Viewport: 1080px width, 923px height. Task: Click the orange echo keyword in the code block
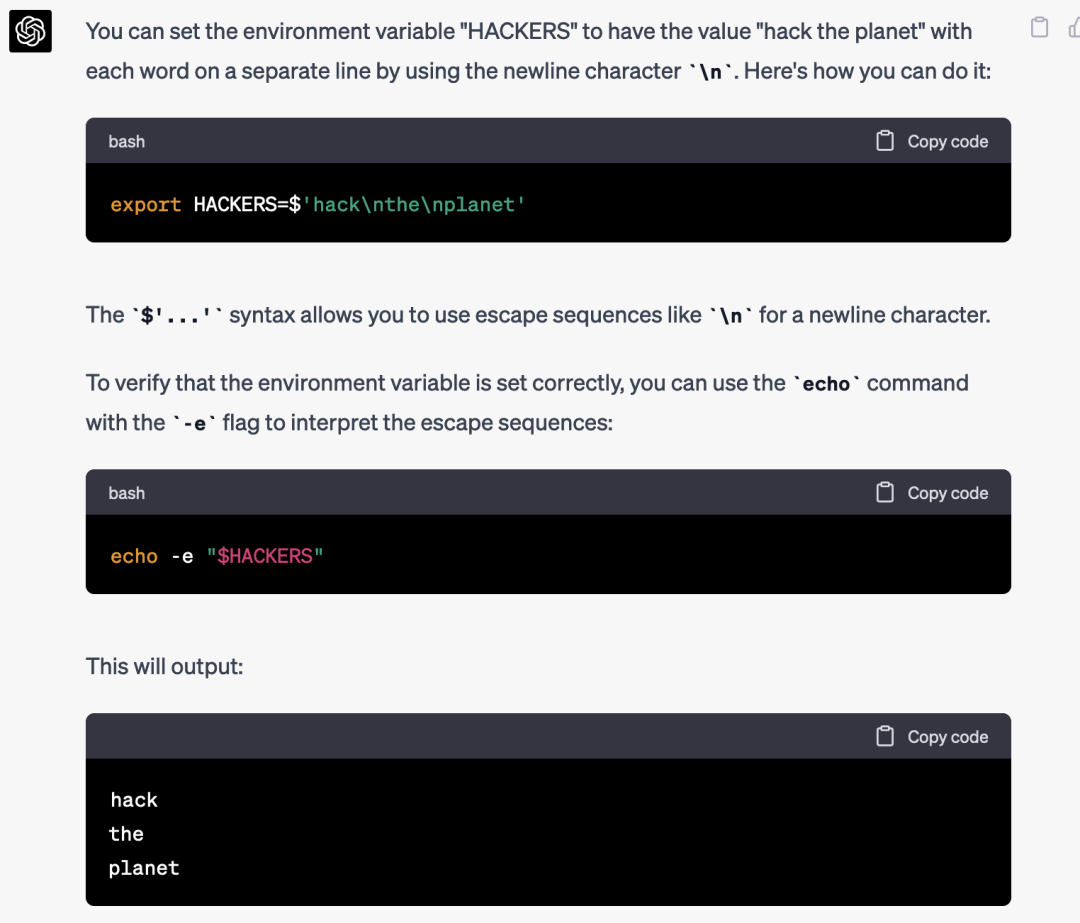click(134, 556)
